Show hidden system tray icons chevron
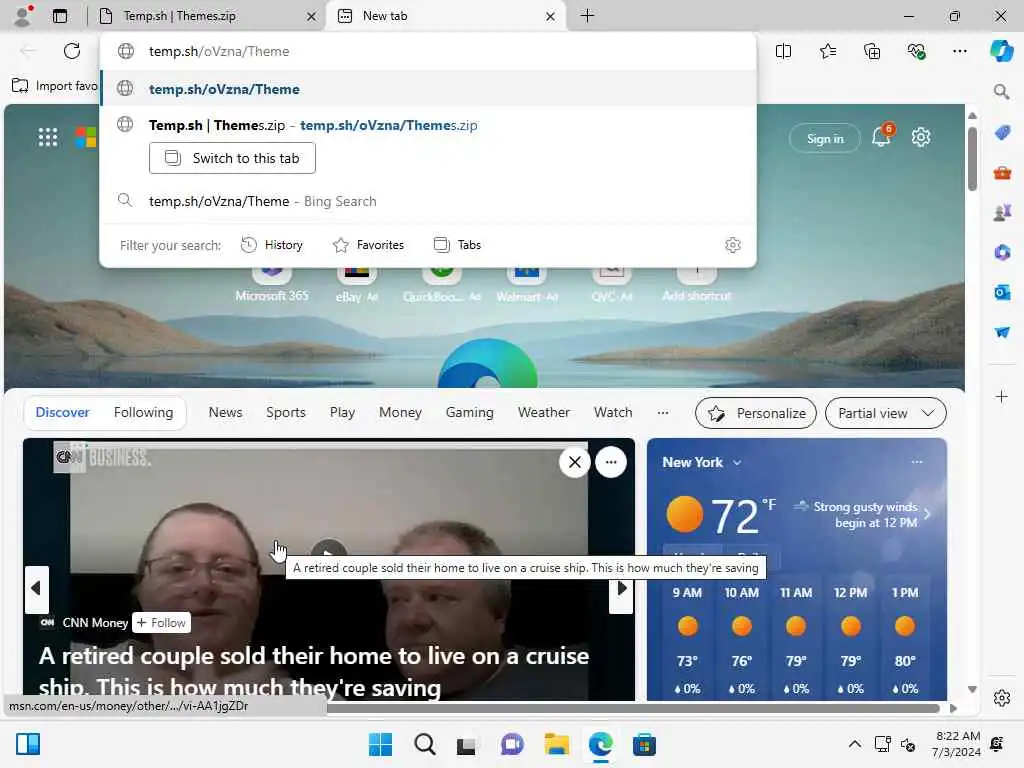Image resolution: width=1024 pixels, height=768 pixels. [854, 744]
